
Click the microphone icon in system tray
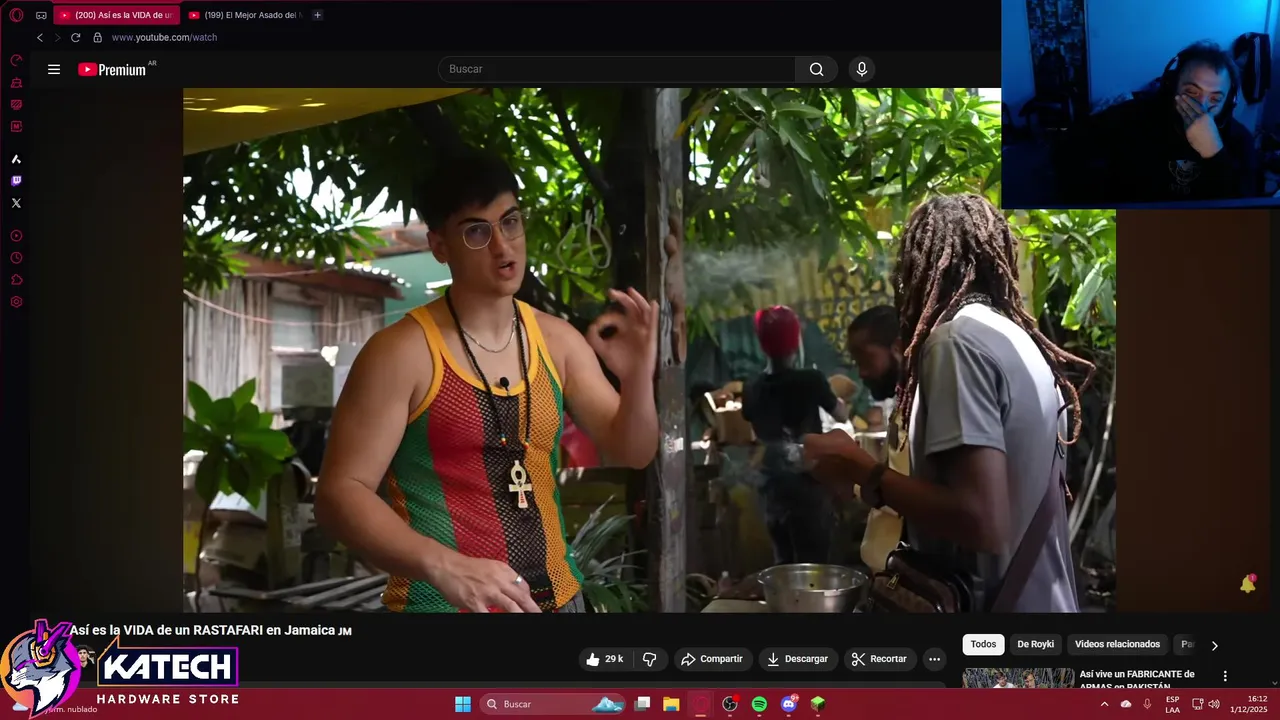[x=1147, y=704]
